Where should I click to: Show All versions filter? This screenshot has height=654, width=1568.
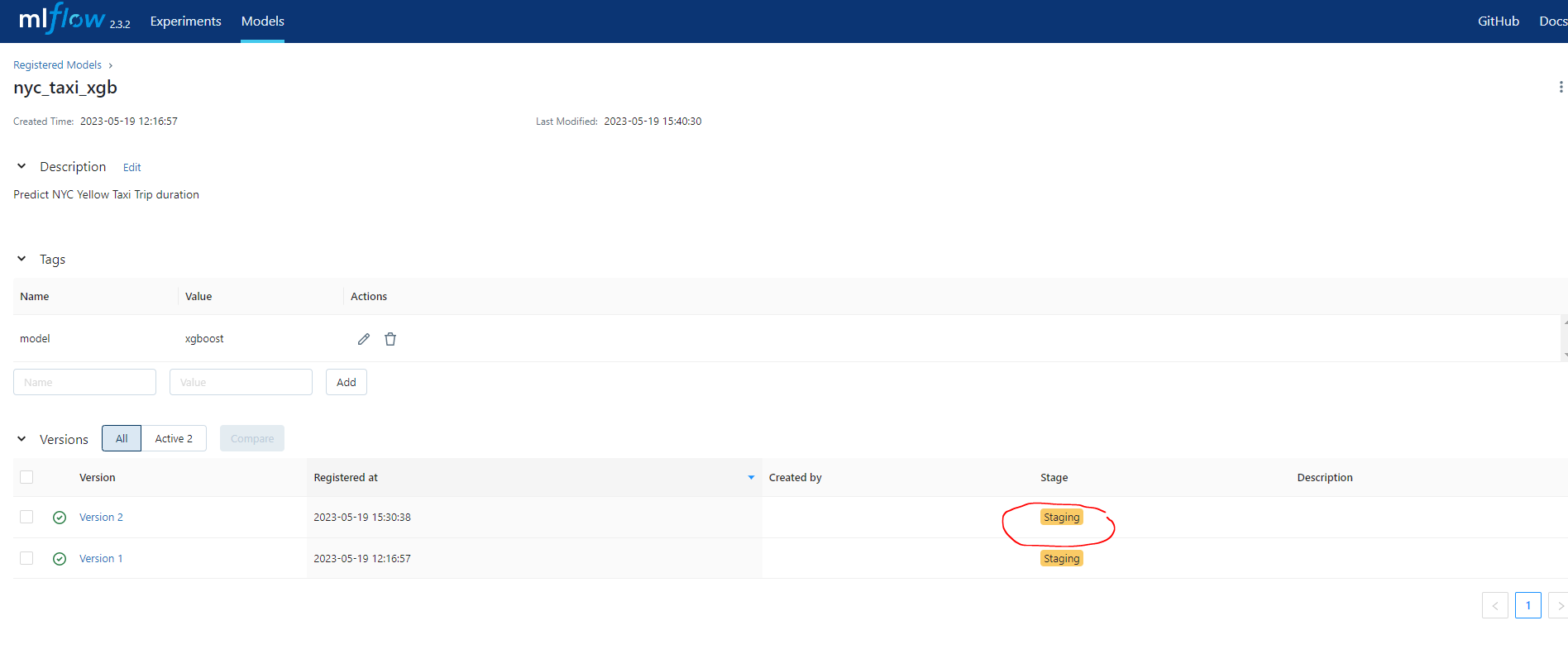tap(122, 438)
